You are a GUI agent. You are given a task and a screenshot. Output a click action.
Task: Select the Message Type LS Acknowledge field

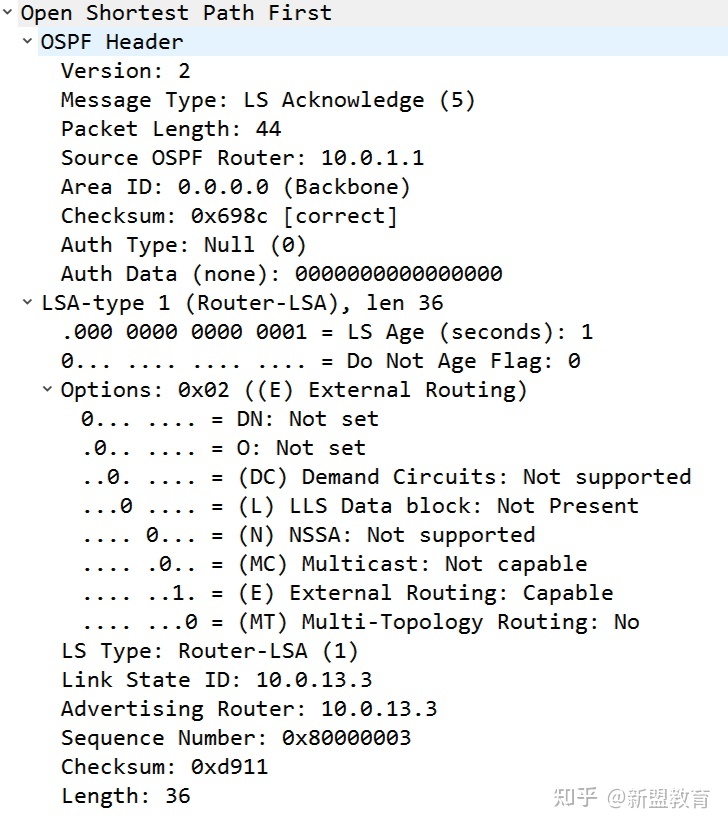[x=268, y=100]
